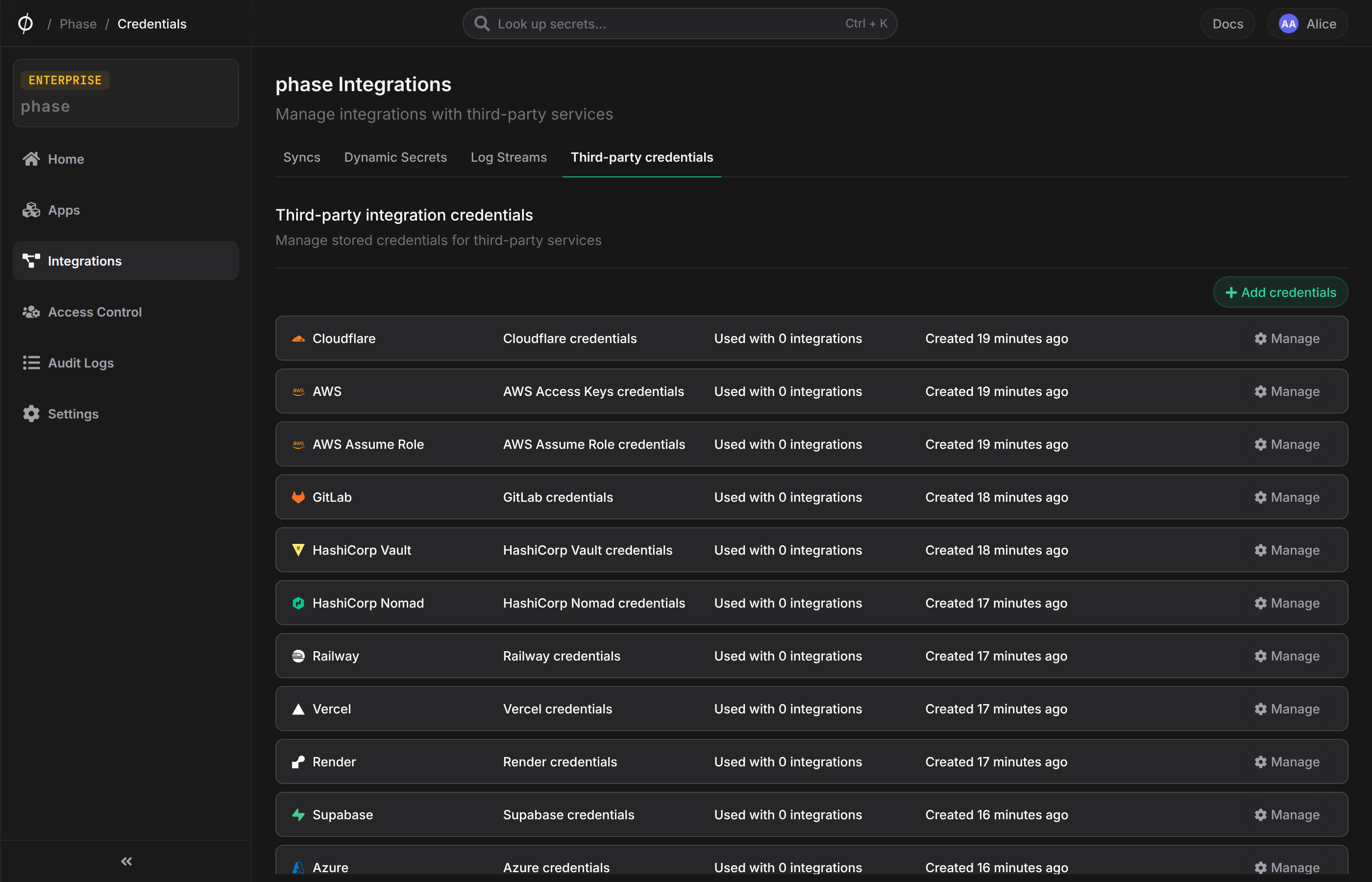Click the AWS logo in AWS row
The height and width of the screenshot is (882, 1372).
pos(298,391)
